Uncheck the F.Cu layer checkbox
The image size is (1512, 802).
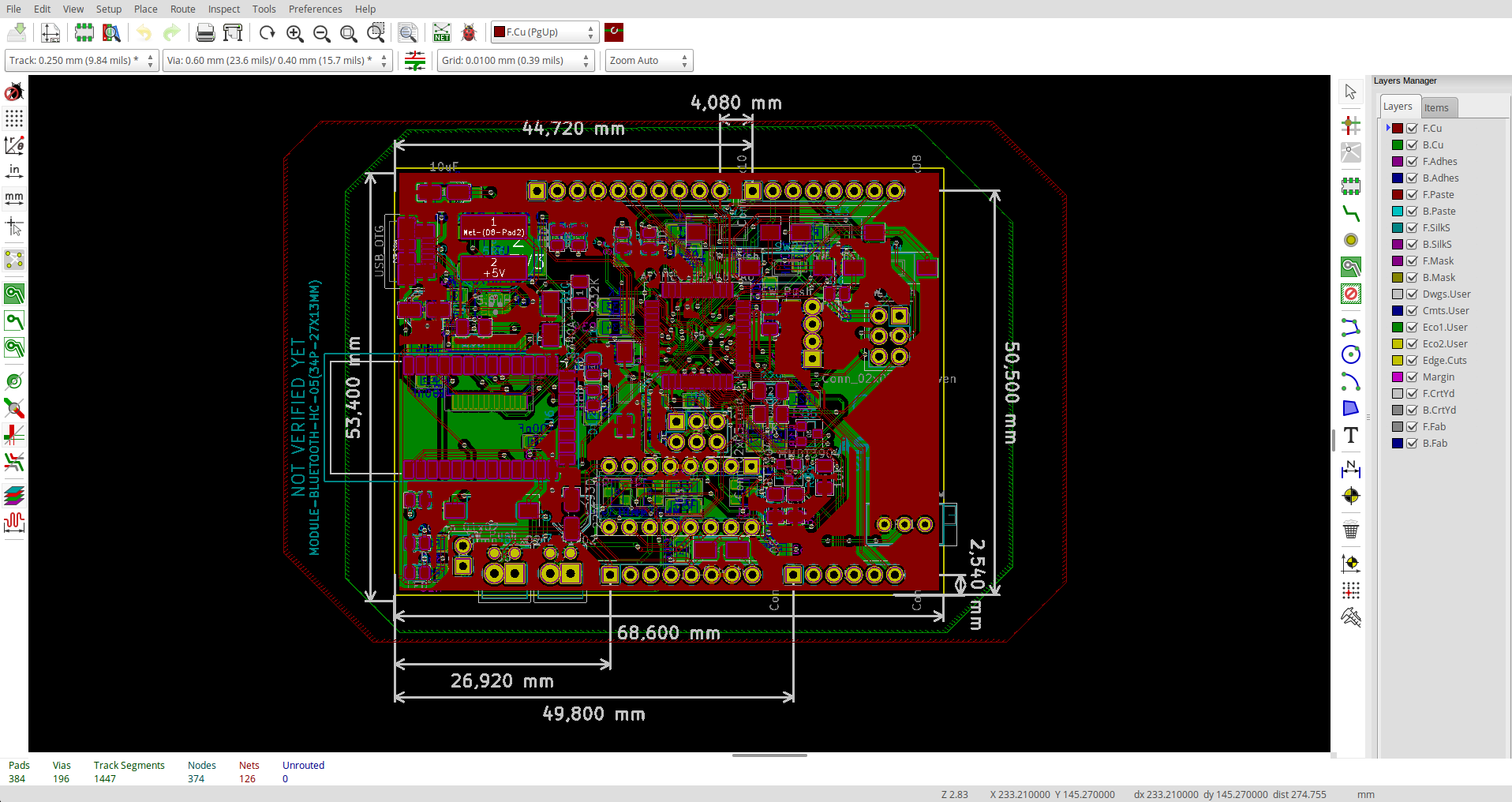pos(1413,128)
